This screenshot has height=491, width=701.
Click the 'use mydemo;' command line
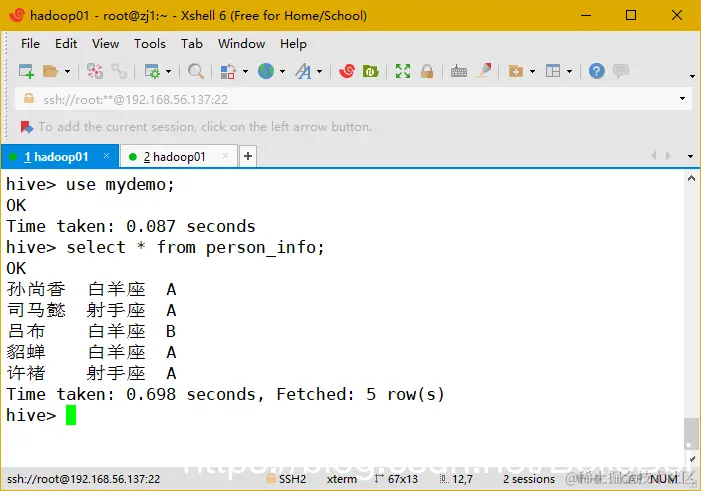coord(90,184)
